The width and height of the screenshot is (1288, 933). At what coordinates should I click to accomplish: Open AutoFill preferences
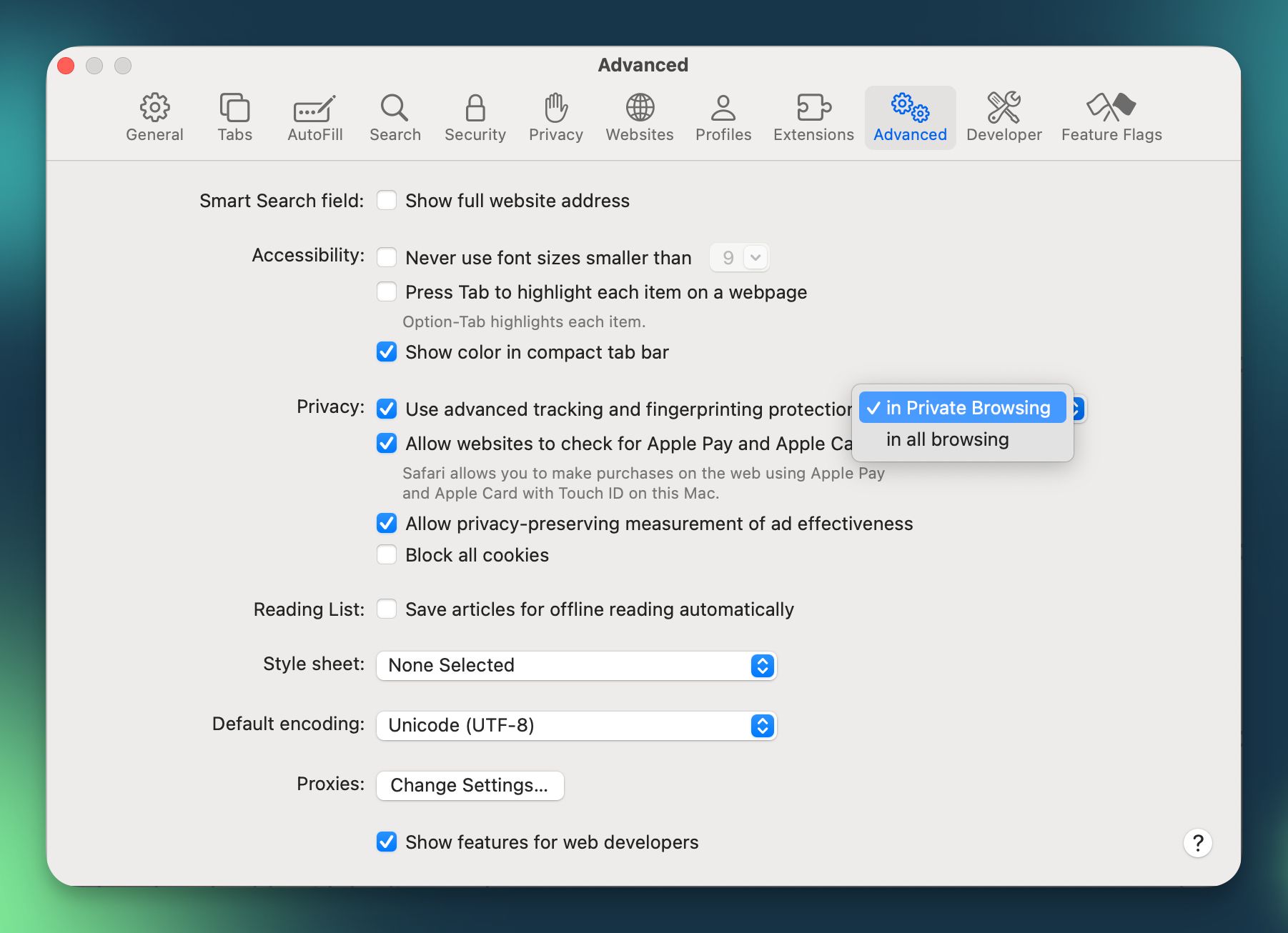(314, 117)
